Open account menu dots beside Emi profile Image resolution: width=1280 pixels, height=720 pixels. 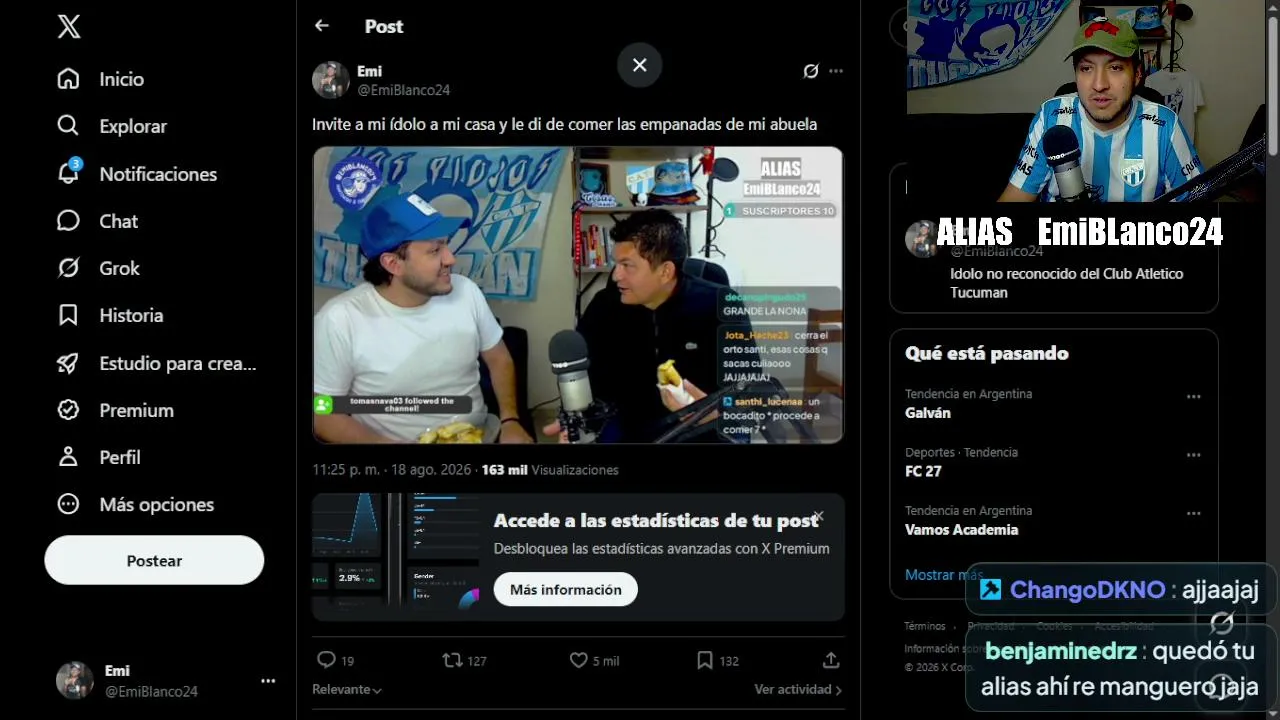coord(268,681)
